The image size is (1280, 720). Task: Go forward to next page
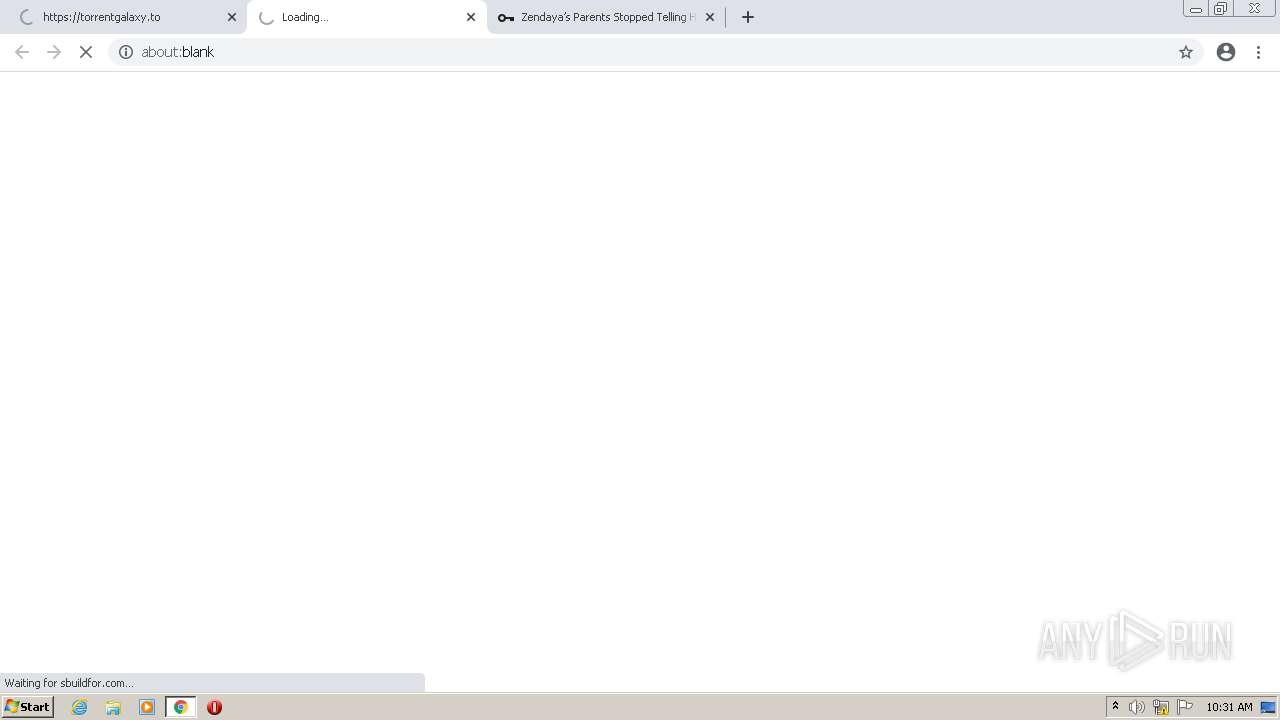tap(54, 52)
